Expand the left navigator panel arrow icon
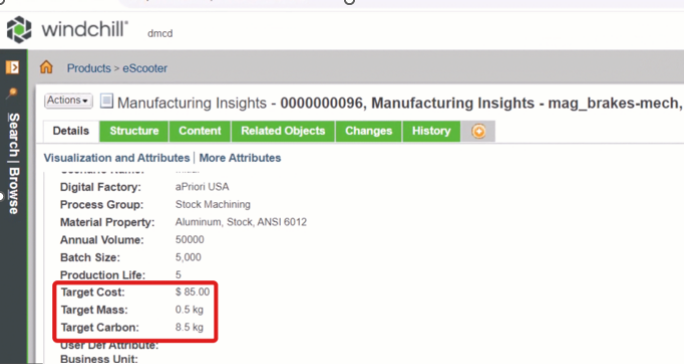Viewport: 684px width, 364px height. [x=12, y=67]
